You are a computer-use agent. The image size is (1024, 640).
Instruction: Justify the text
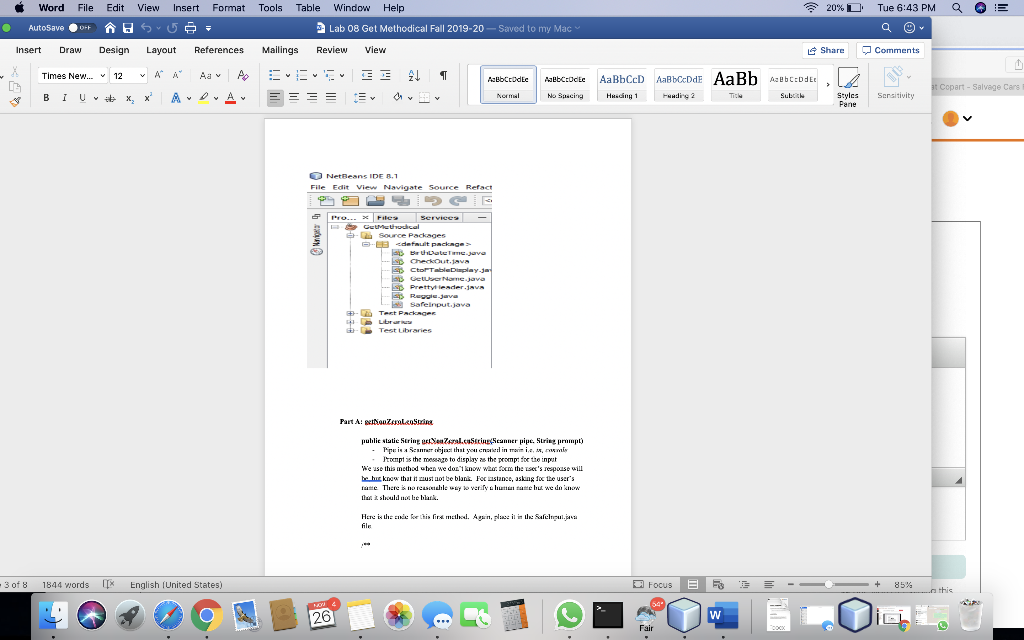coord(331,98)
